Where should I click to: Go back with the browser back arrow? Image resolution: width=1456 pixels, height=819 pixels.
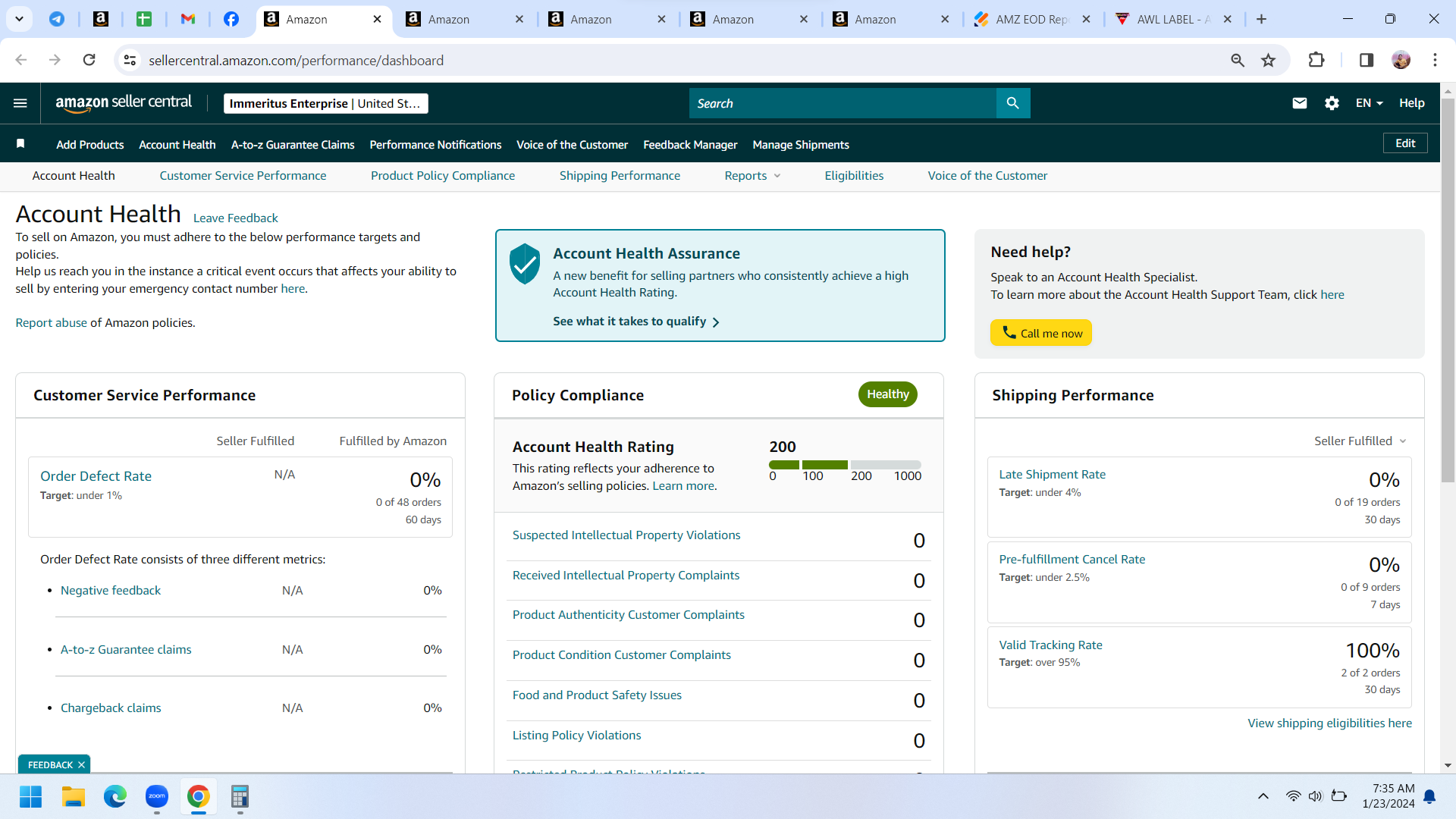(21, 60)
